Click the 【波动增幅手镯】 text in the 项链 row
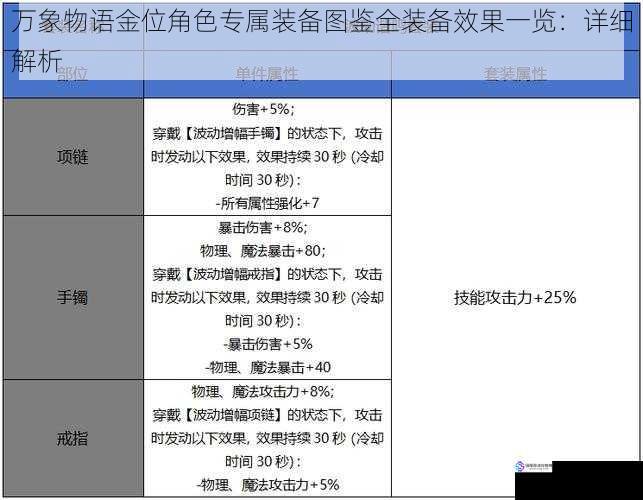 coord(233,134)
